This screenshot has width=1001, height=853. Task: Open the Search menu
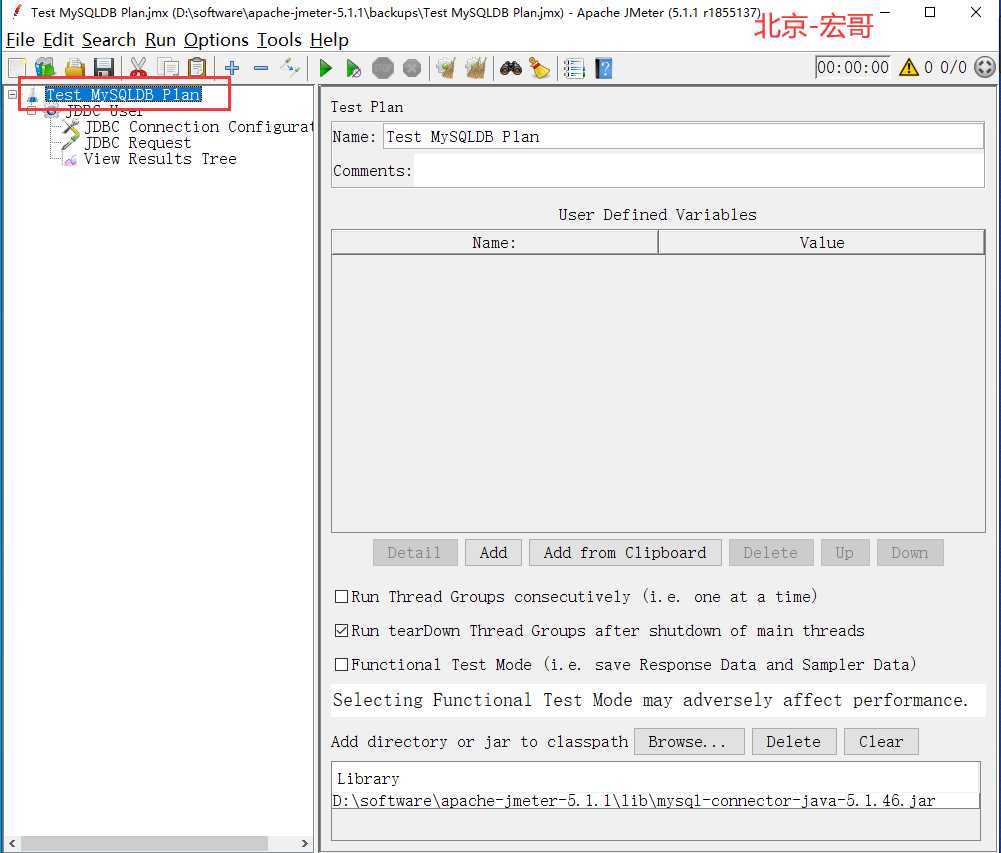pyautogui.click(x=109, y=40)
